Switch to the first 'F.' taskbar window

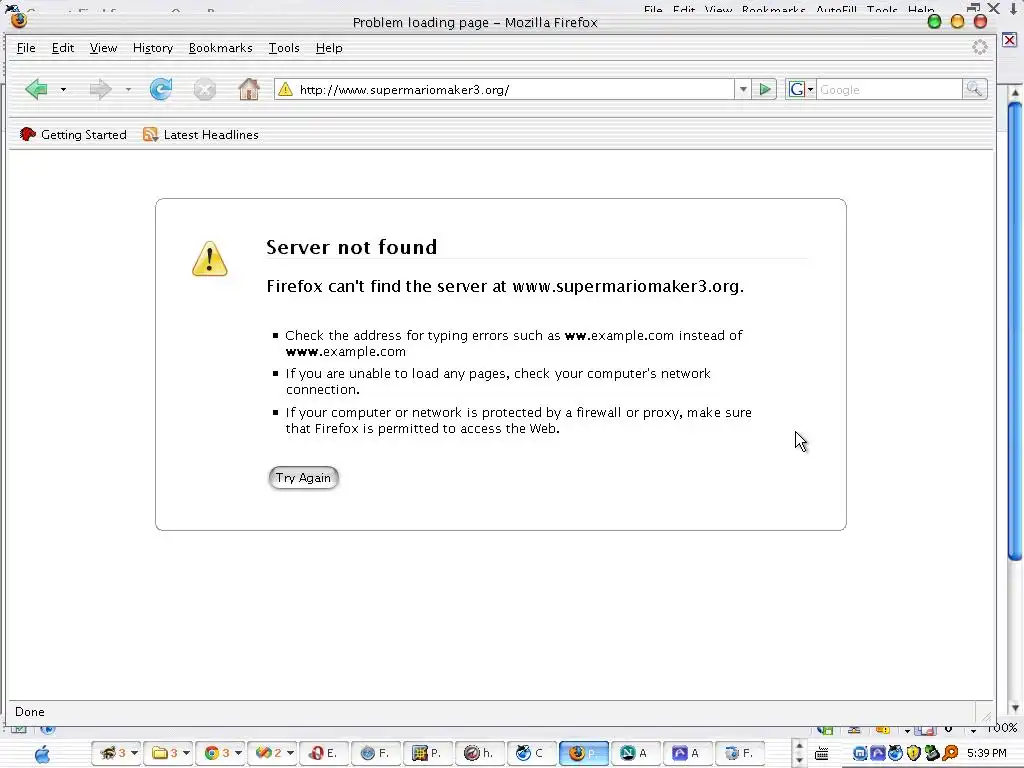point(375,753)
